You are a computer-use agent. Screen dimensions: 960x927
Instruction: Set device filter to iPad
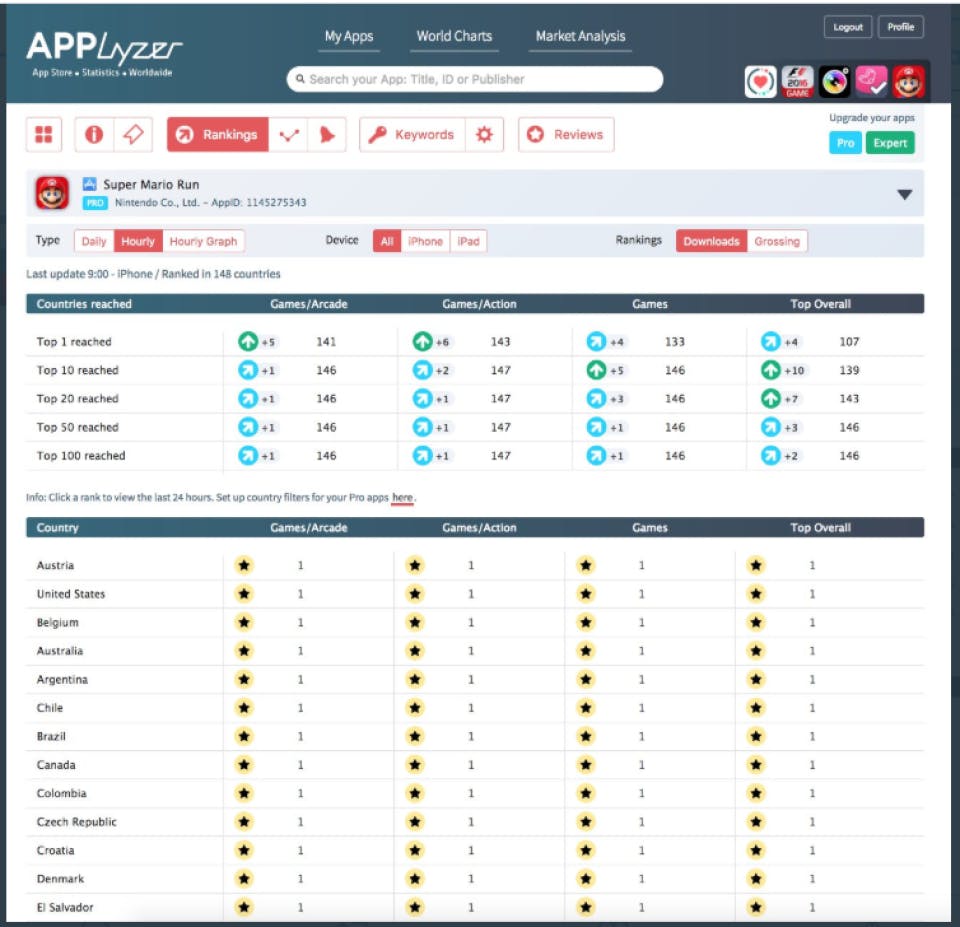click(x=468, y=241)
